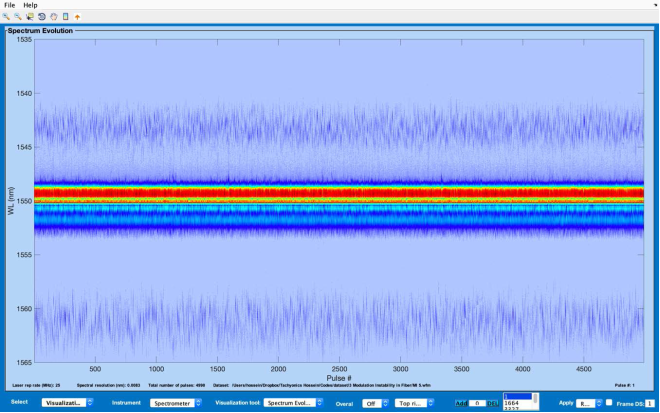Click the Zoom Out magnifier tool
The width and height of the screenshot is (660, 413).
pyautogui.click(x=17, y=17)
